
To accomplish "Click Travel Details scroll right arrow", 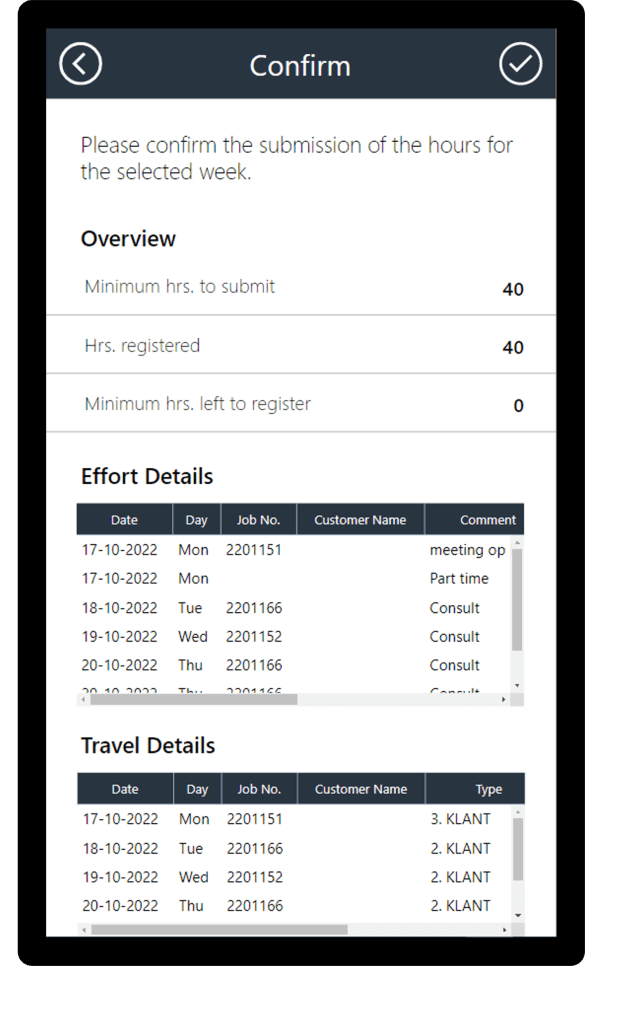I will [504, 930].
